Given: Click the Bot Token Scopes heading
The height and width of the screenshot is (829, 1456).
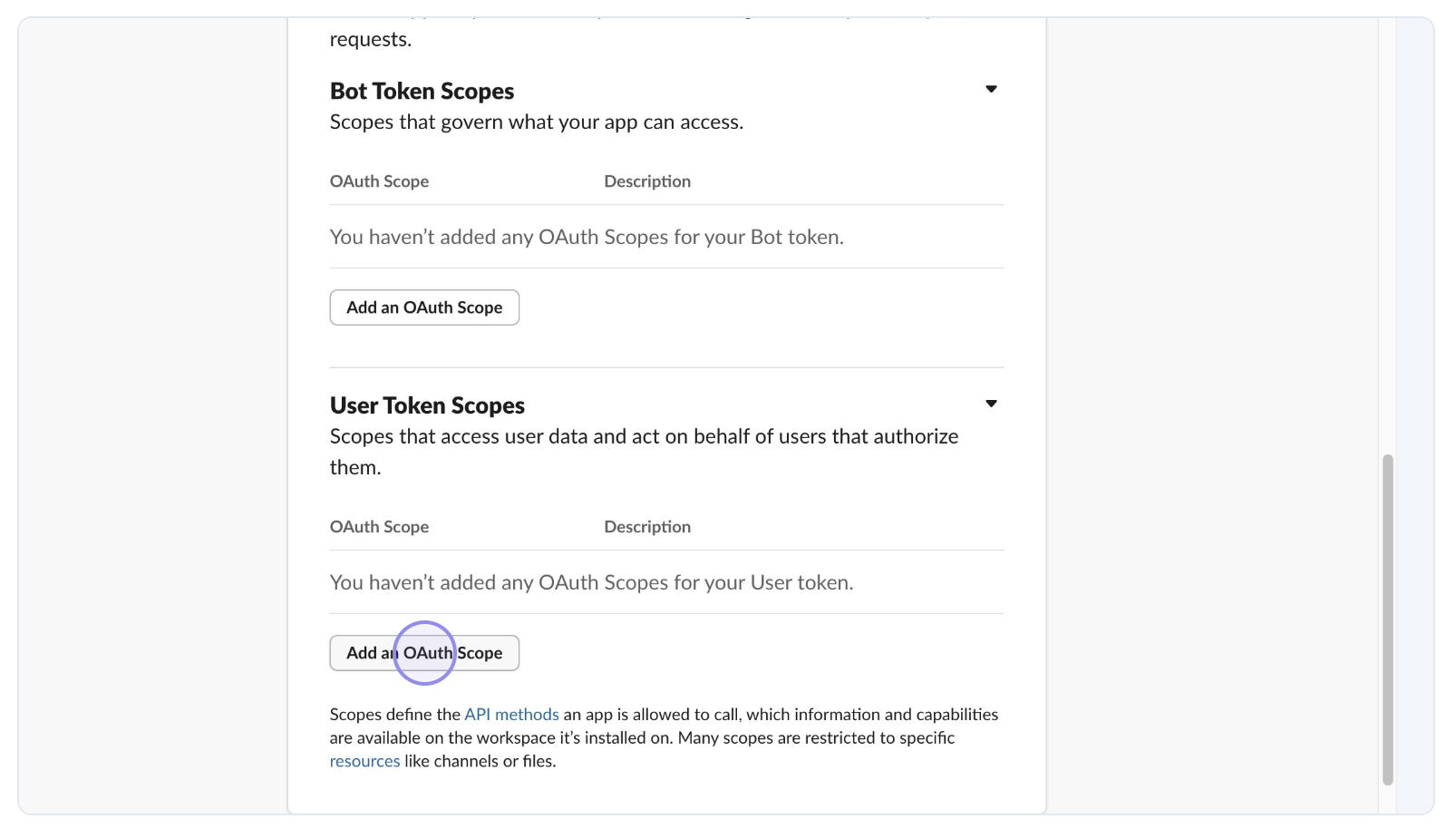Looking at the screenshot, I should point(422,92).
